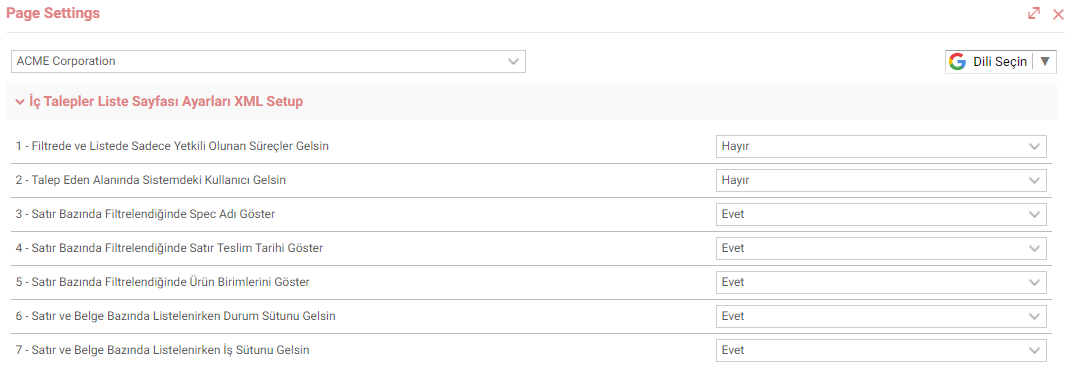Click the chevron arrow of ACME Corporation dropdown

coord(513,61)
